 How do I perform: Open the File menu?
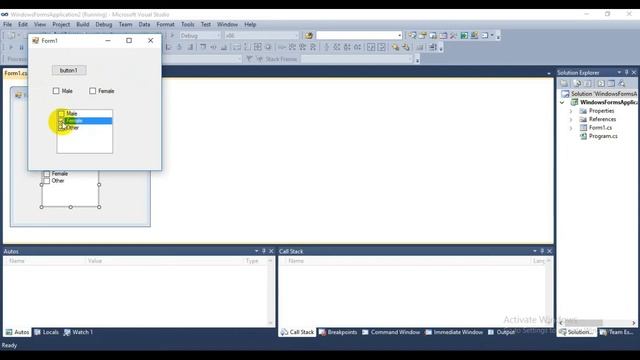7,24
